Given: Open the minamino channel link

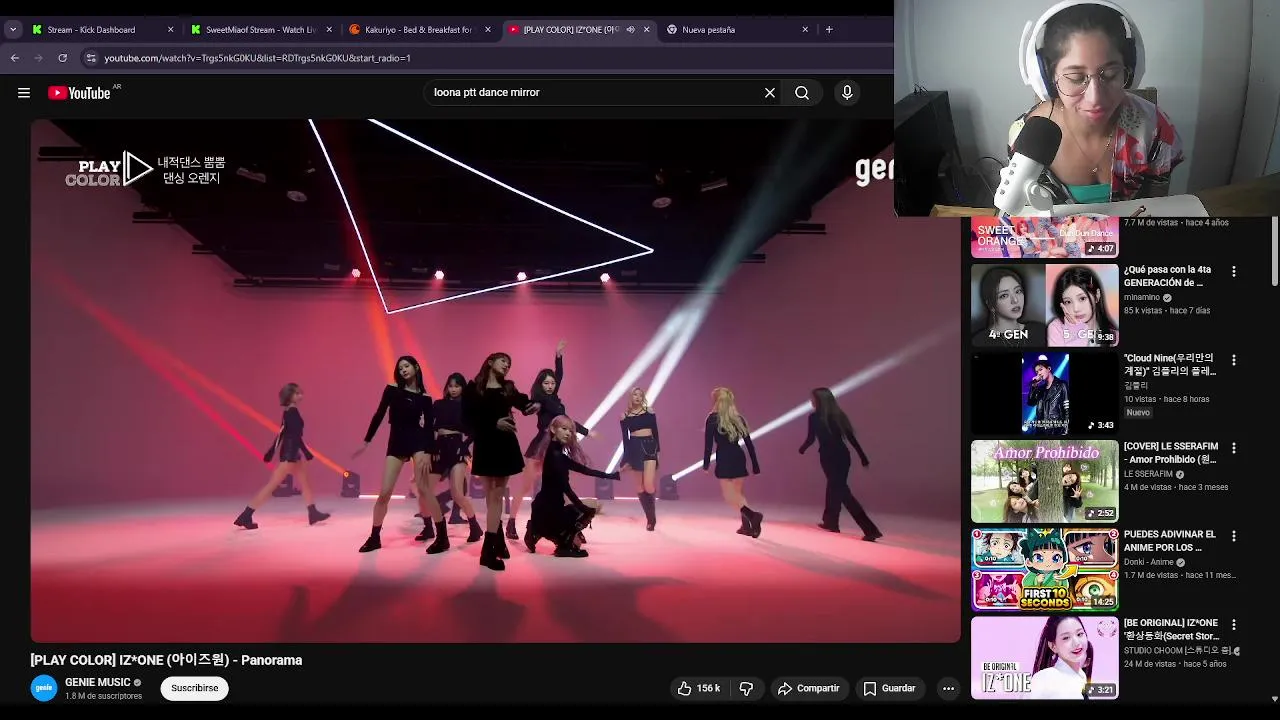Looking at the screenshot, I should pos(1142,298).
